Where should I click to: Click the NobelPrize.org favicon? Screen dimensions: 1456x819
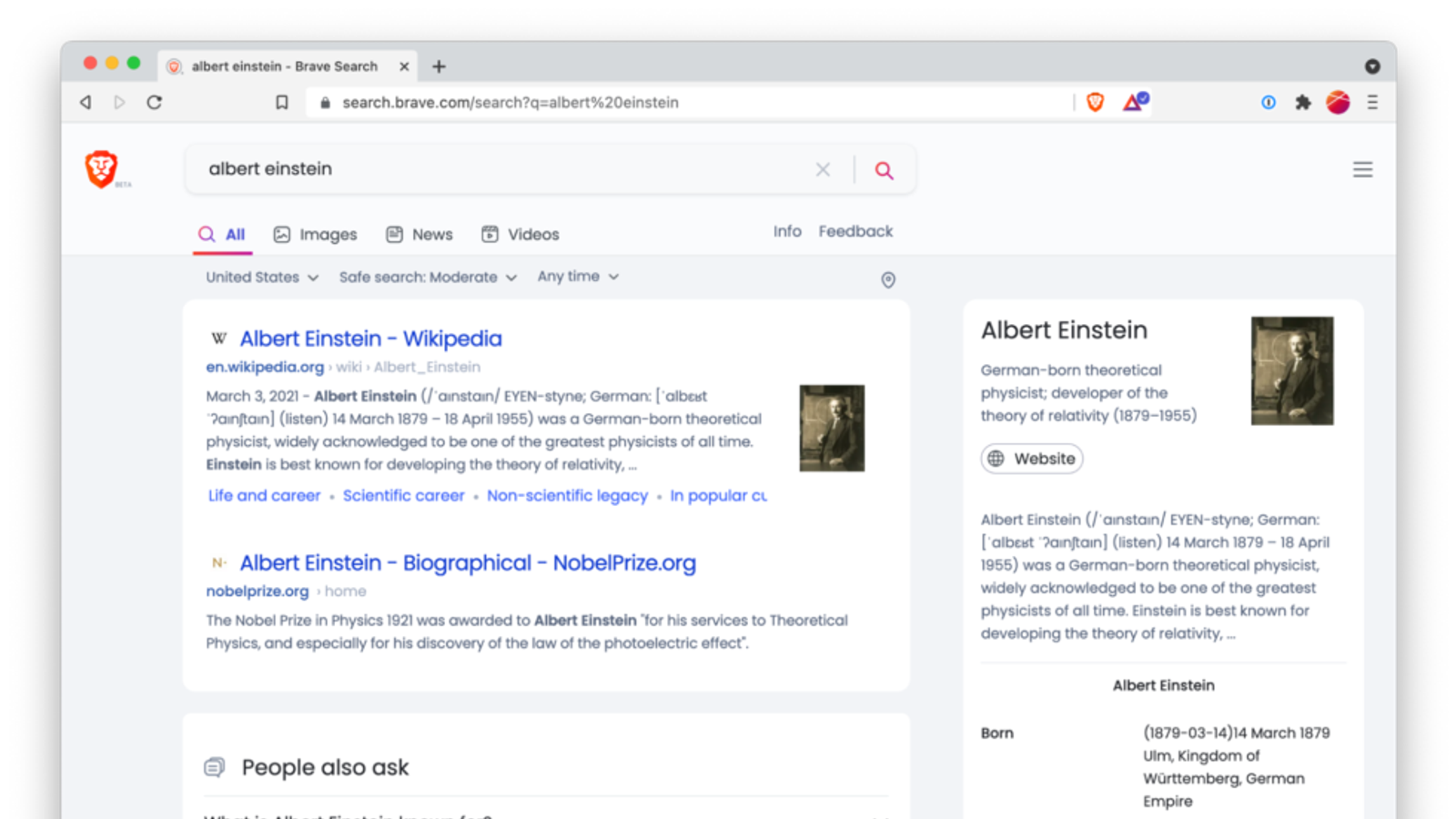[218, 562]
